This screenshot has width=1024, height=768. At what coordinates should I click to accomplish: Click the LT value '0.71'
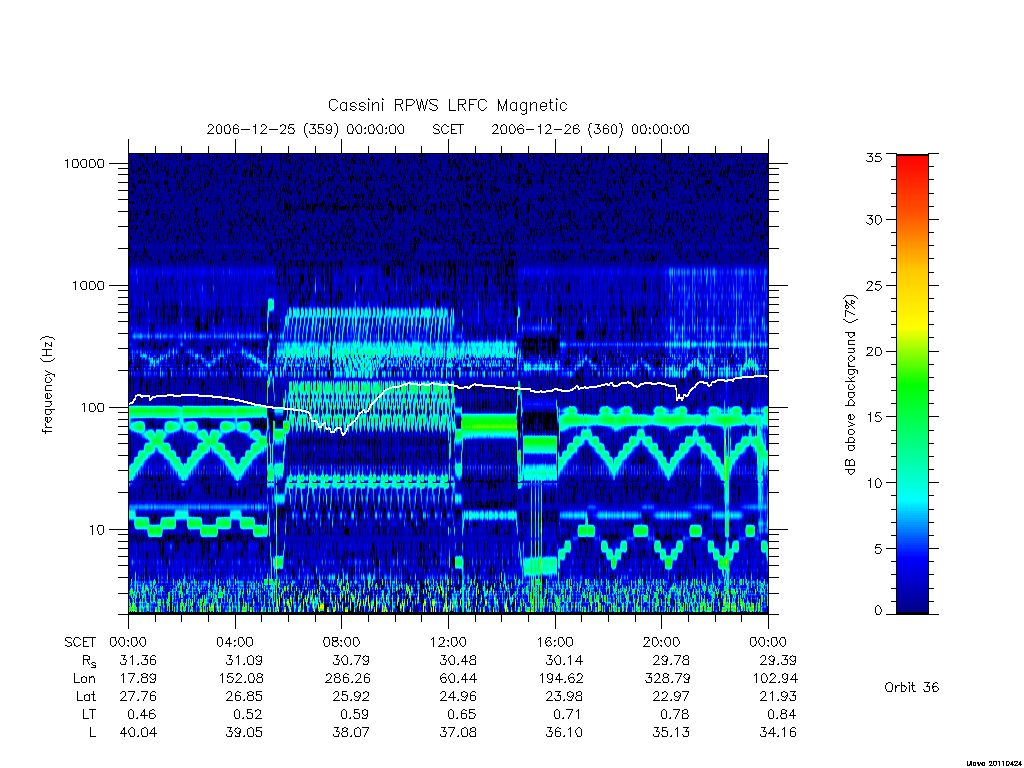click(568, 714)
